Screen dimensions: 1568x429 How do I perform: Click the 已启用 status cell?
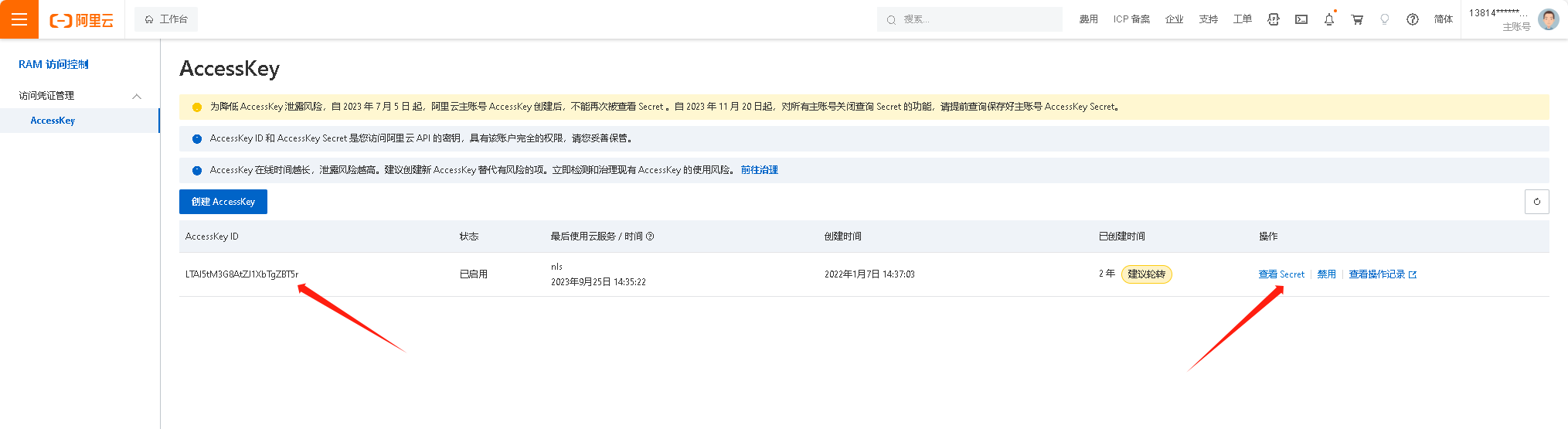click(x=474, y=274)
